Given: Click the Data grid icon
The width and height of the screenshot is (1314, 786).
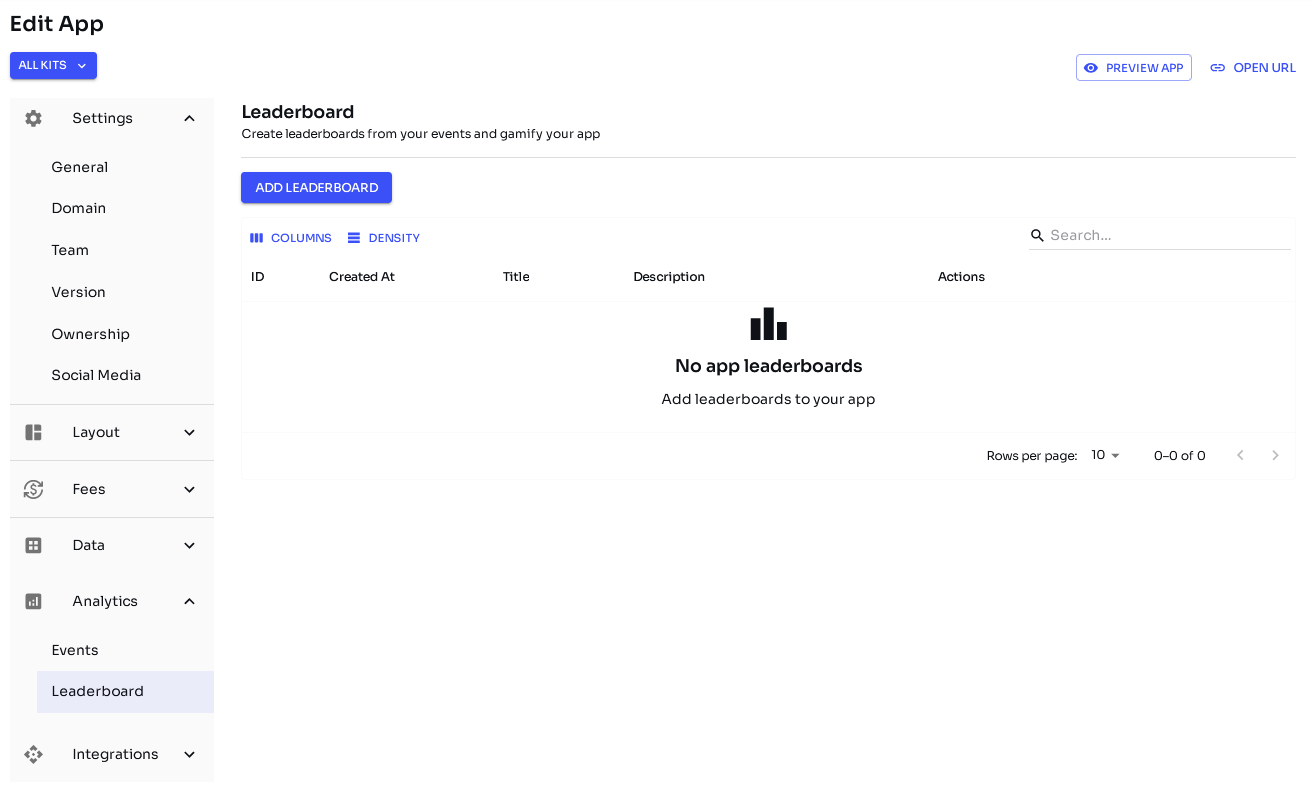Looking at the screenshot, I should tap(33, 545).
